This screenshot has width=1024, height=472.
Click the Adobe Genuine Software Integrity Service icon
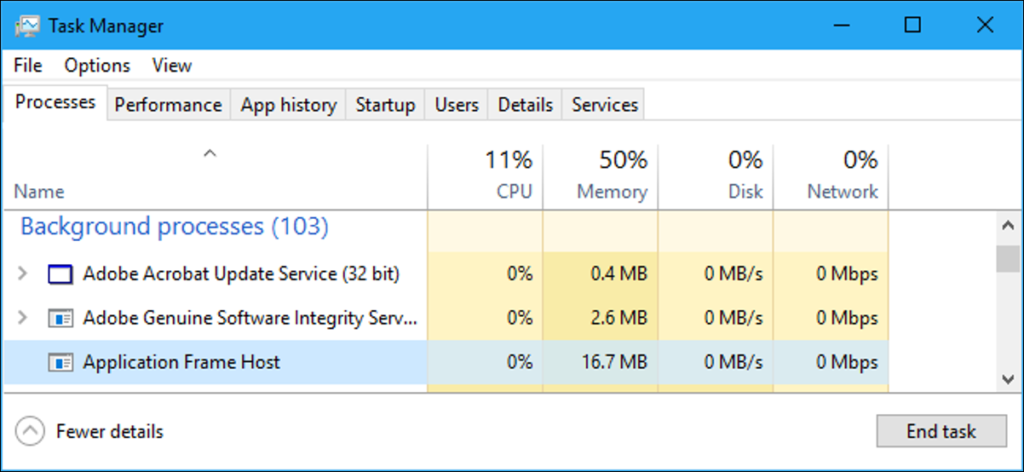coord(61,318)
